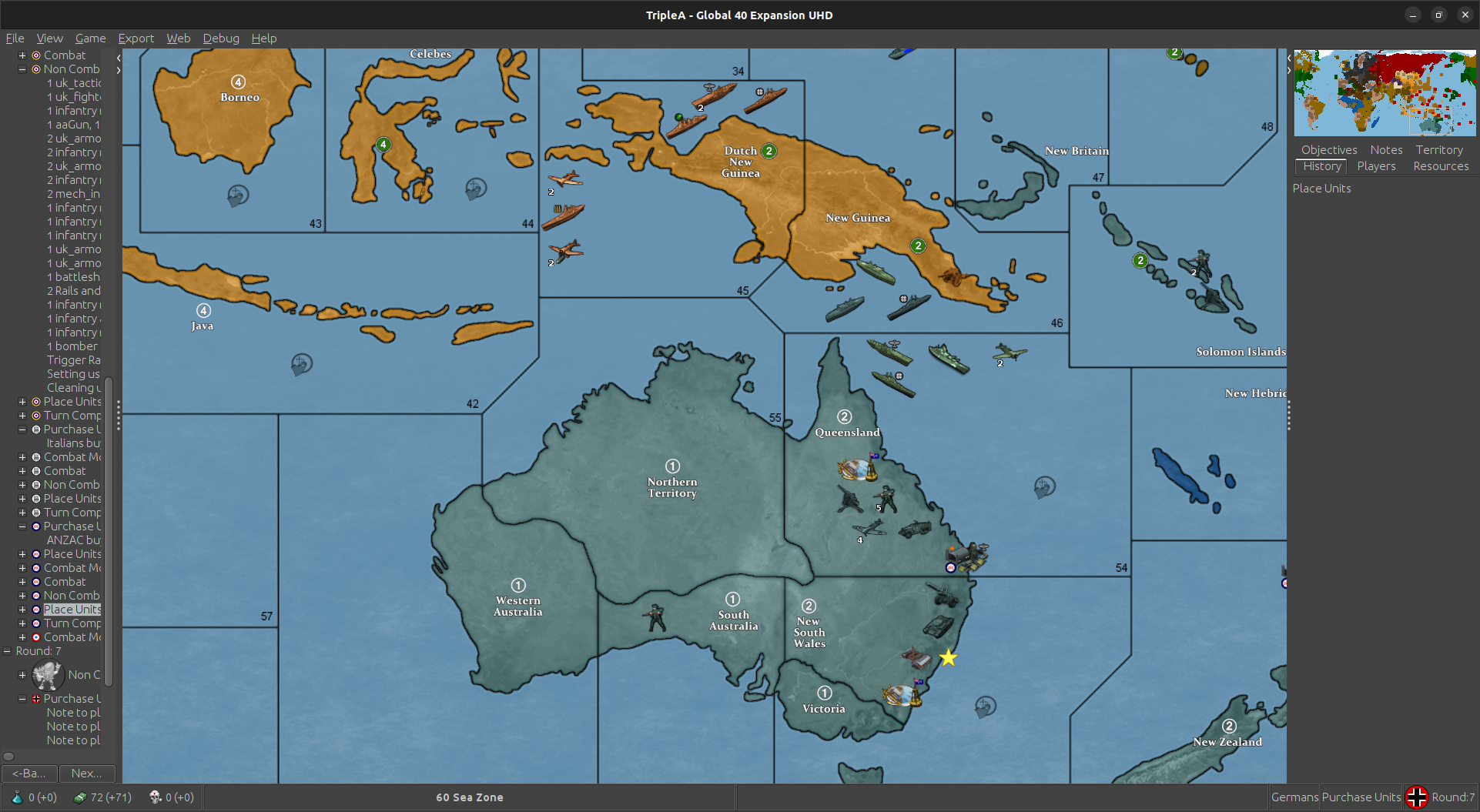Open the View menu

(49, 38)
